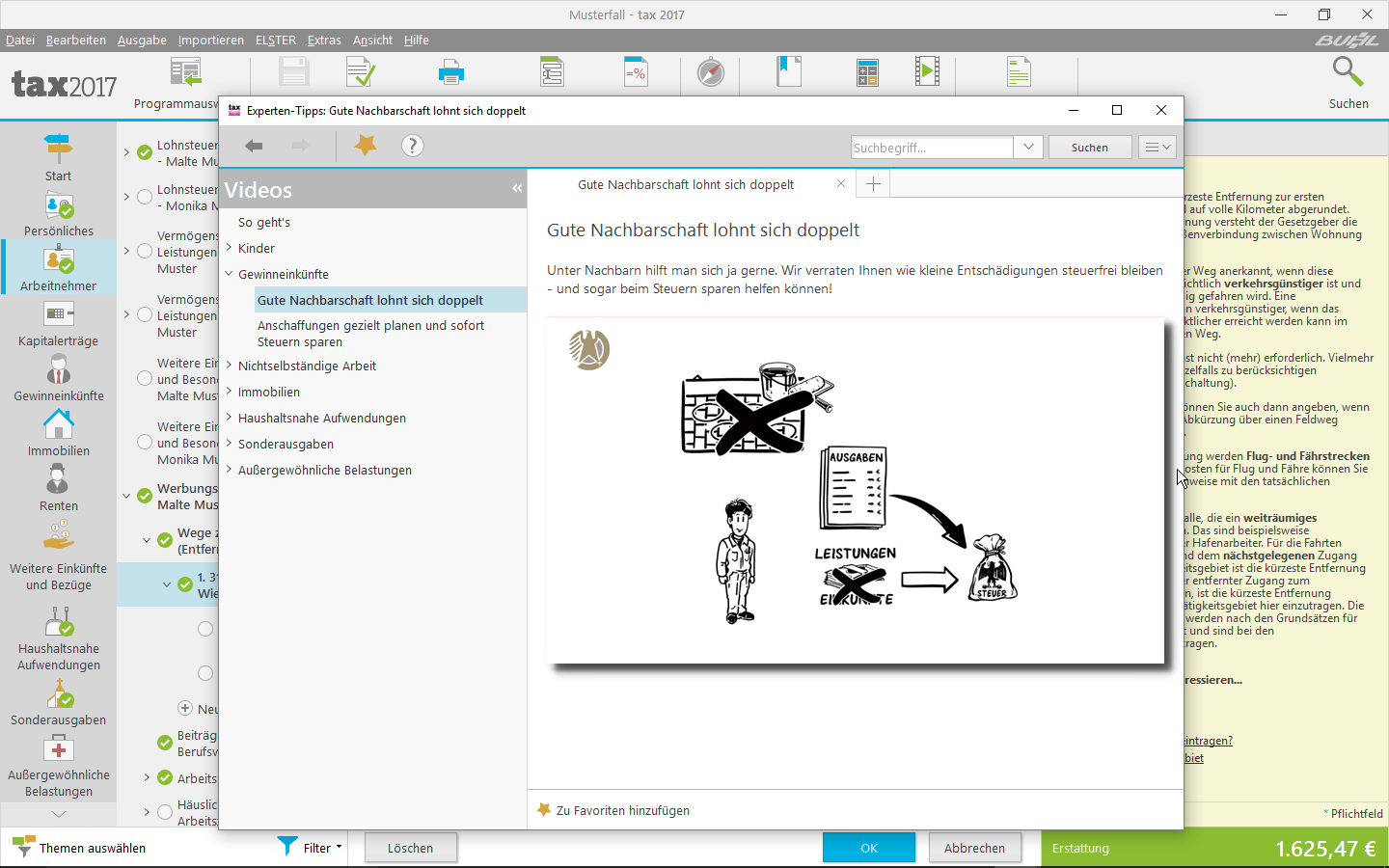The image size is (1389, 868).
Task: Open Gewinneinkünfte section in sidebar
Action: (58, 378)
